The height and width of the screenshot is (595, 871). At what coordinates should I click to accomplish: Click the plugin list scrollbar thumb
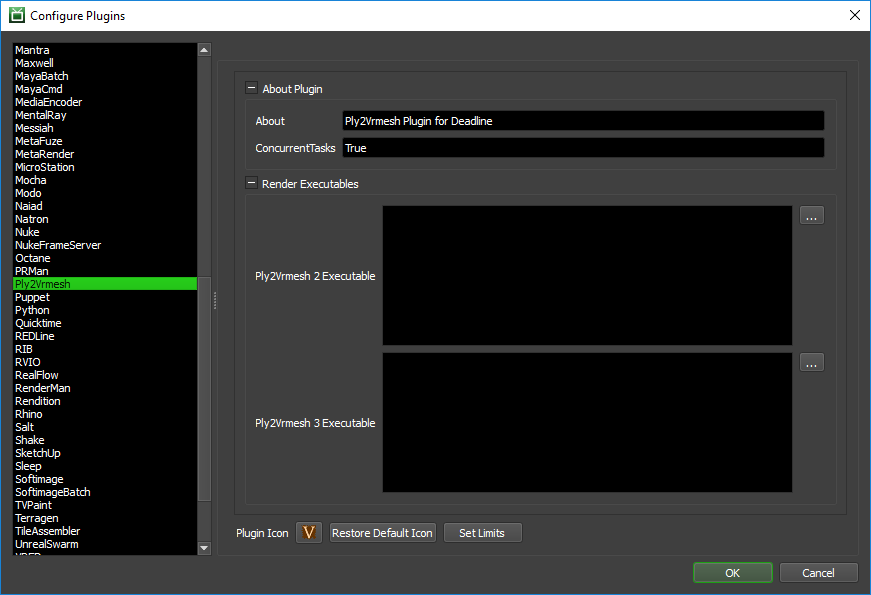tap(204, 388)
